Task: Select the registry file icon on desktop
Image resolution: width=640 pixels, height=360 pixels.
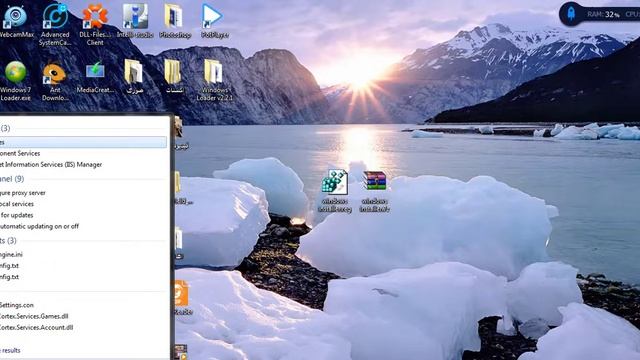Action: click(335, 191)
